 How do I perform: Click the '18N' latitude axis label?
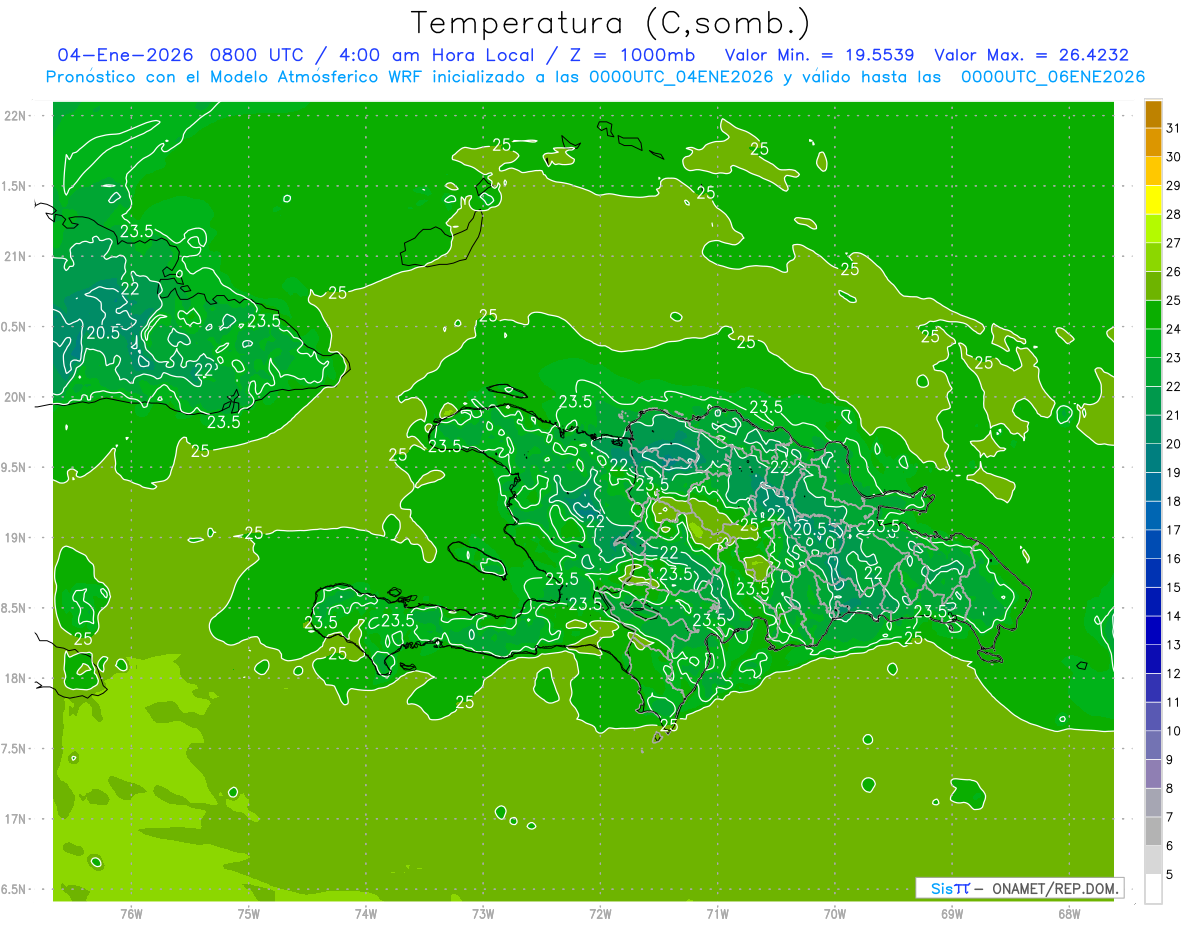(16, 678)
